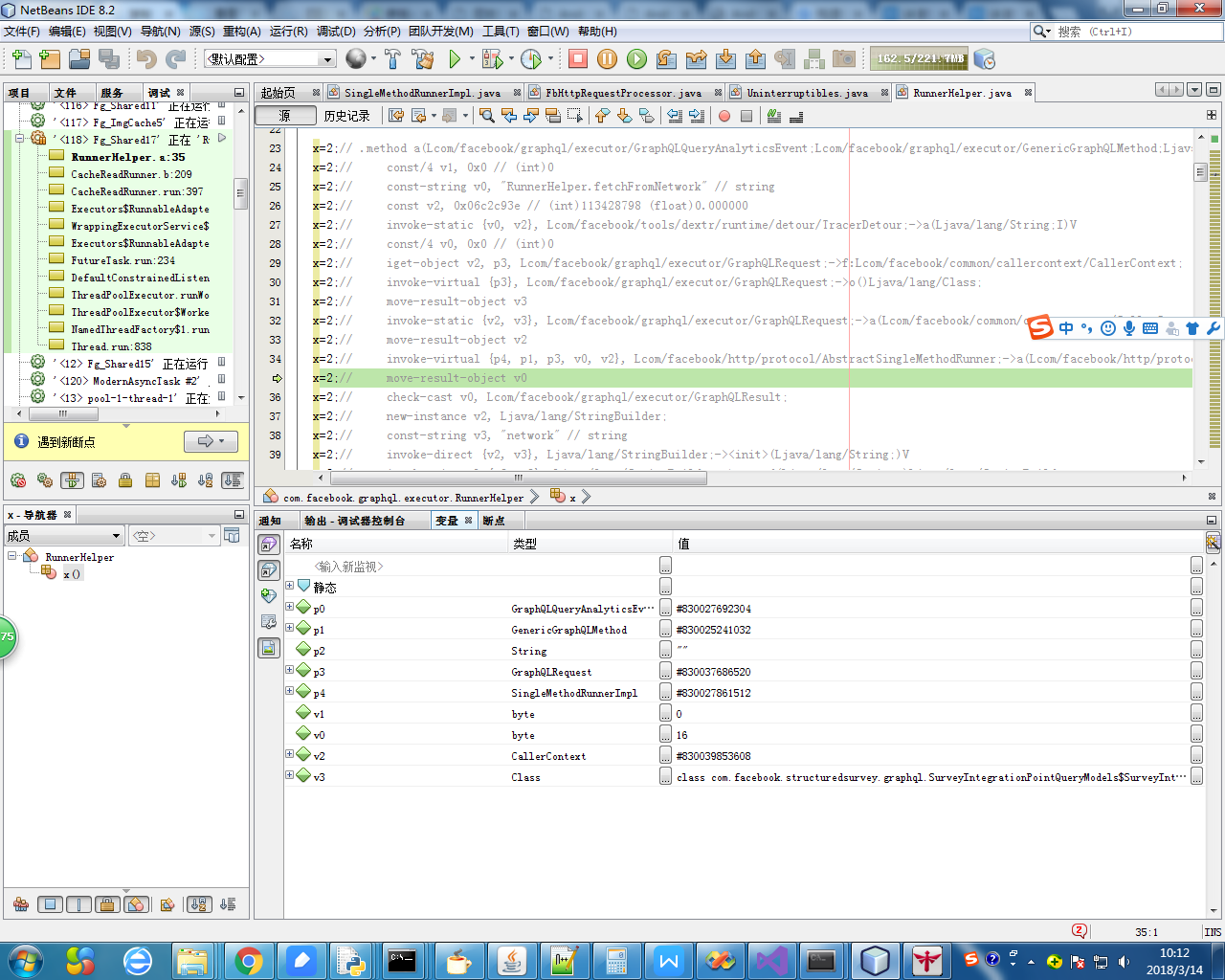
Task: Open the SingleMethodRunnerImpl.java tab
Action: click(422, 93)
